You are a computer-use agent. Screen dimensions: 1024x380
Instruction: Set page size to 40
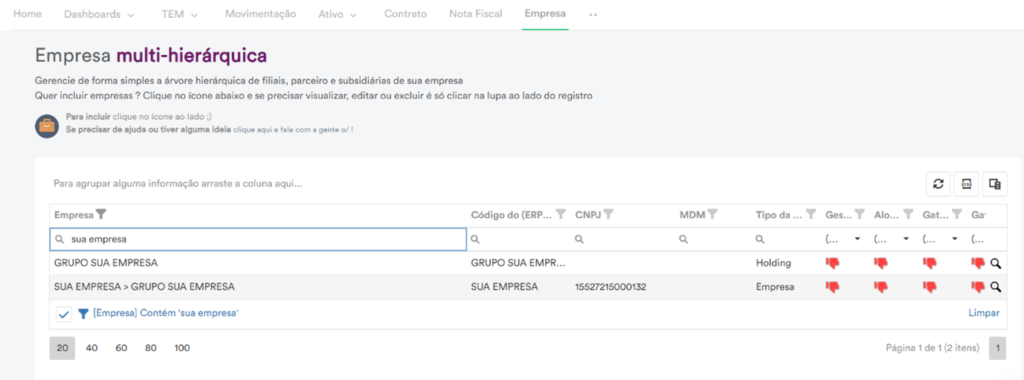pyautogui.click(x=91, y=348)
